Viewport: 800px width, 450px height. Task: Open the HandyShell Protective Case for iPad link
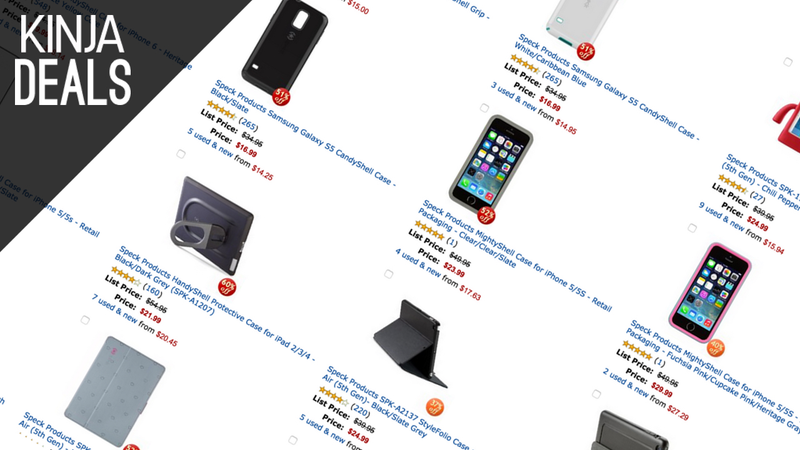pyautogui.click(x=214, y=302)
